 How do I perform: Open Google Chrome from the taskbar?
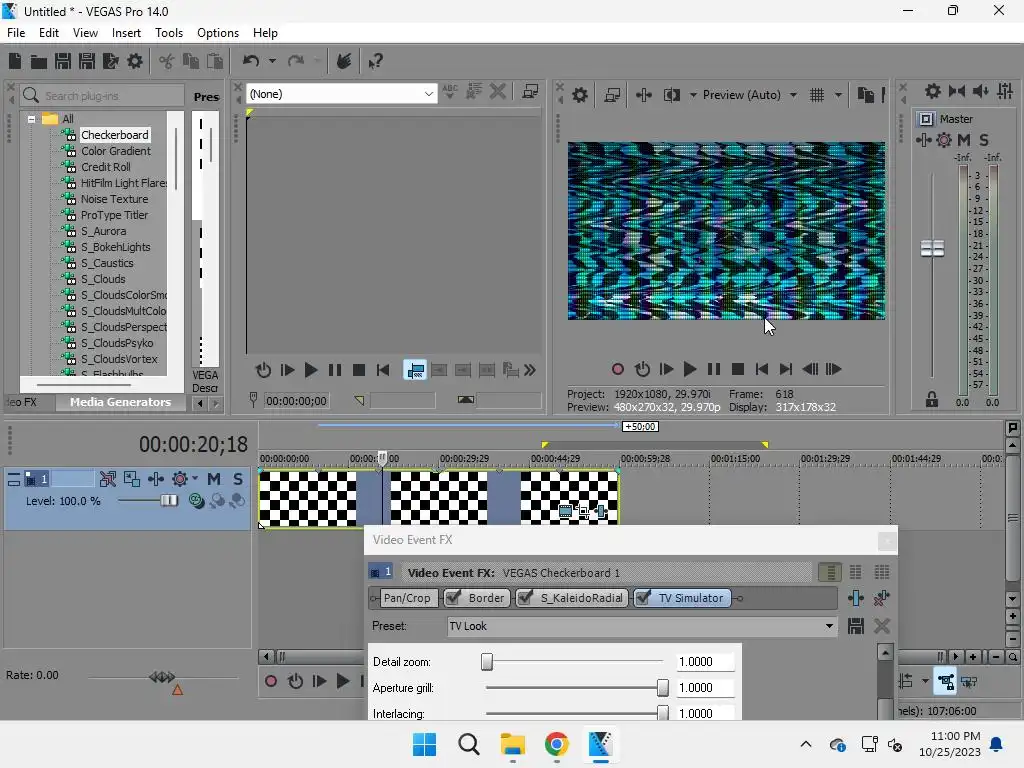click(556, 744)
